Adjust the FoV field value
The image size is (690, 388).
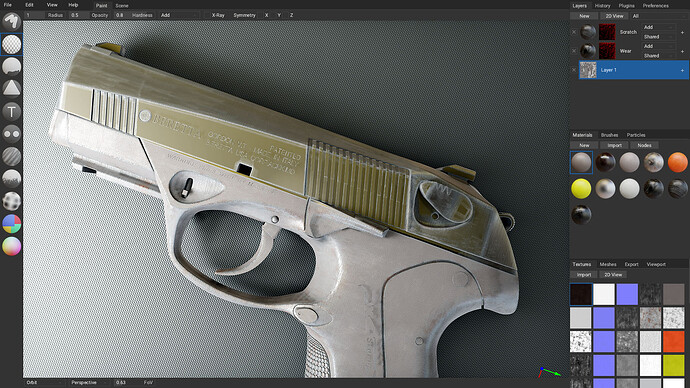coord(134,382)
